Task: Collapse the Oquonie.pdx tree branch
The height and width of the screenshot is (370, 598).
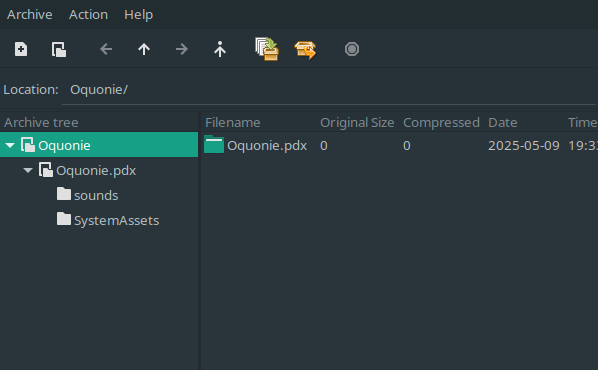Action: (x=28, y=170)
